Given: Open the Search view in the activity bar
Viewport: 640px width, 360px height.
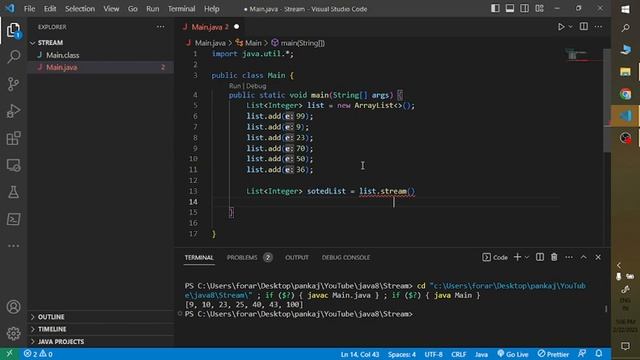Looking at the screenshot, I should coord(13,56).
